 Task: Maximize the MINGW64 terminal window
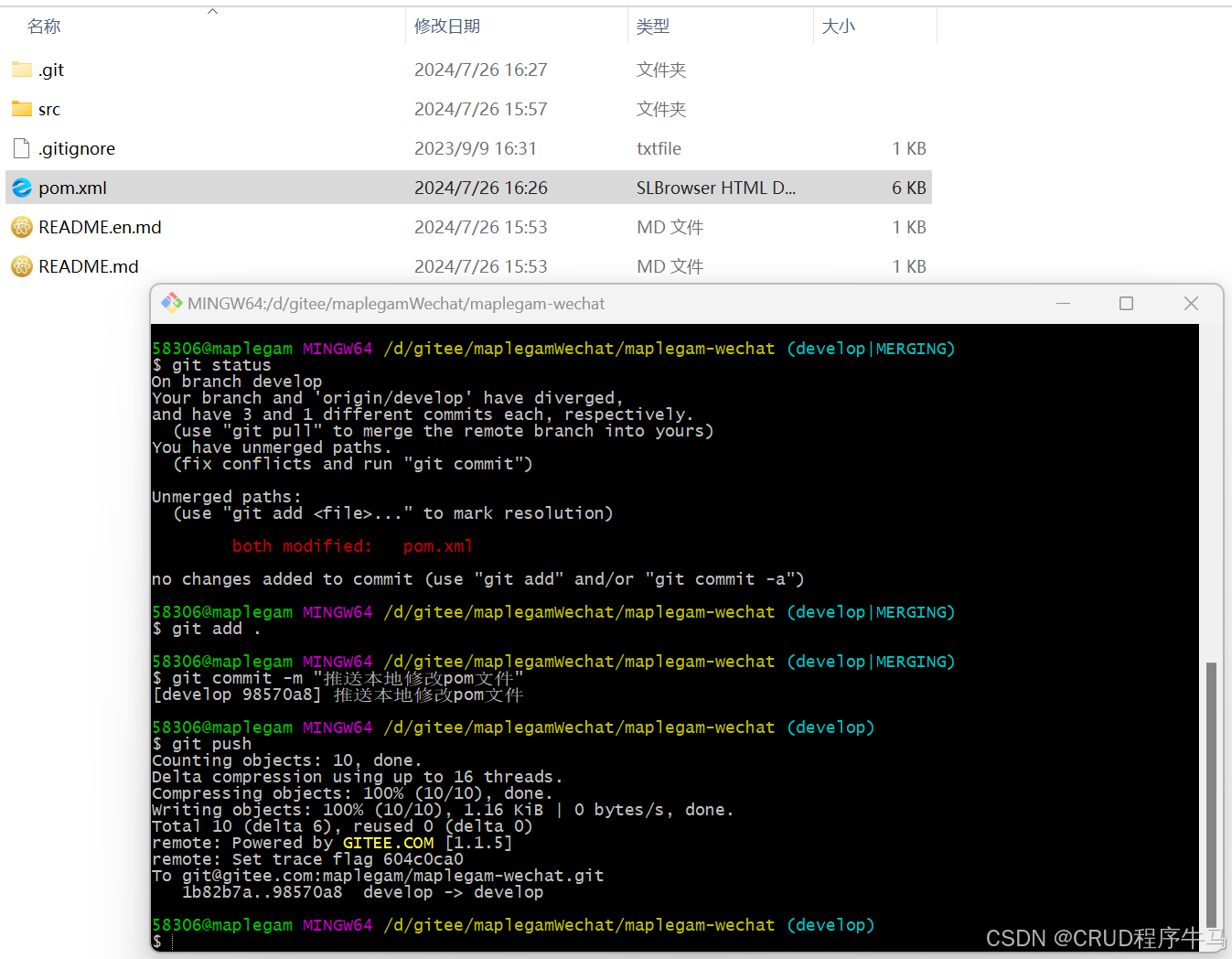click(1126, 304)
